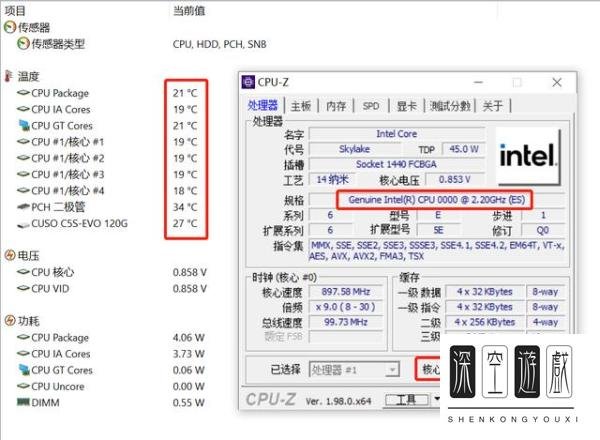Viewport: 600px width, 440px height.
Task: Switch to the 主板 tab in CPU-Z
Action: coord(301,106)
